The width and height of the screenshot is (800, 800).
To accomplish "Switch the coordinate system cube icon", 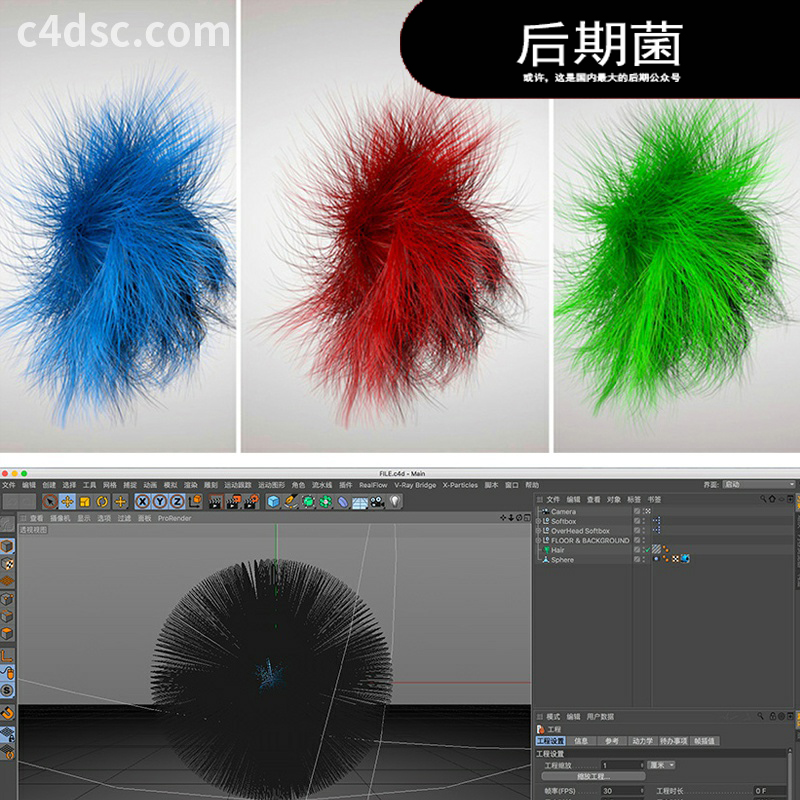I will (x=195, y=502).
